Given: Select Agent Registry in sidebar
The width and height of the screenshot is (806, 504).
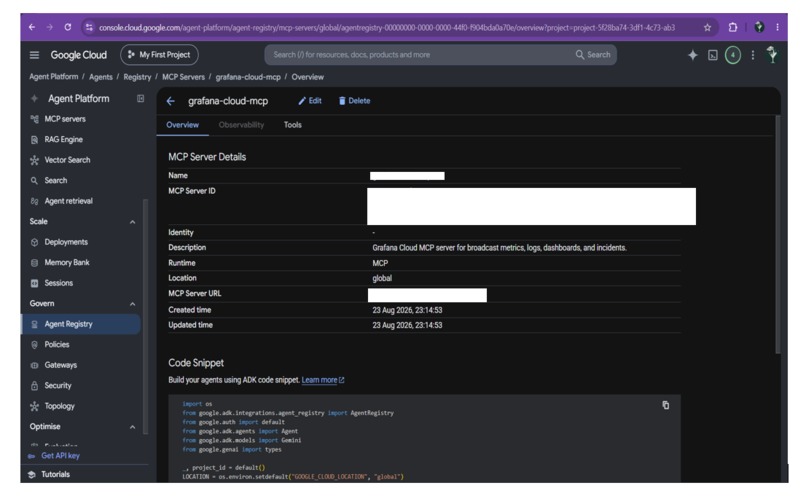Looking at the screenshot, I should (81, 324).
